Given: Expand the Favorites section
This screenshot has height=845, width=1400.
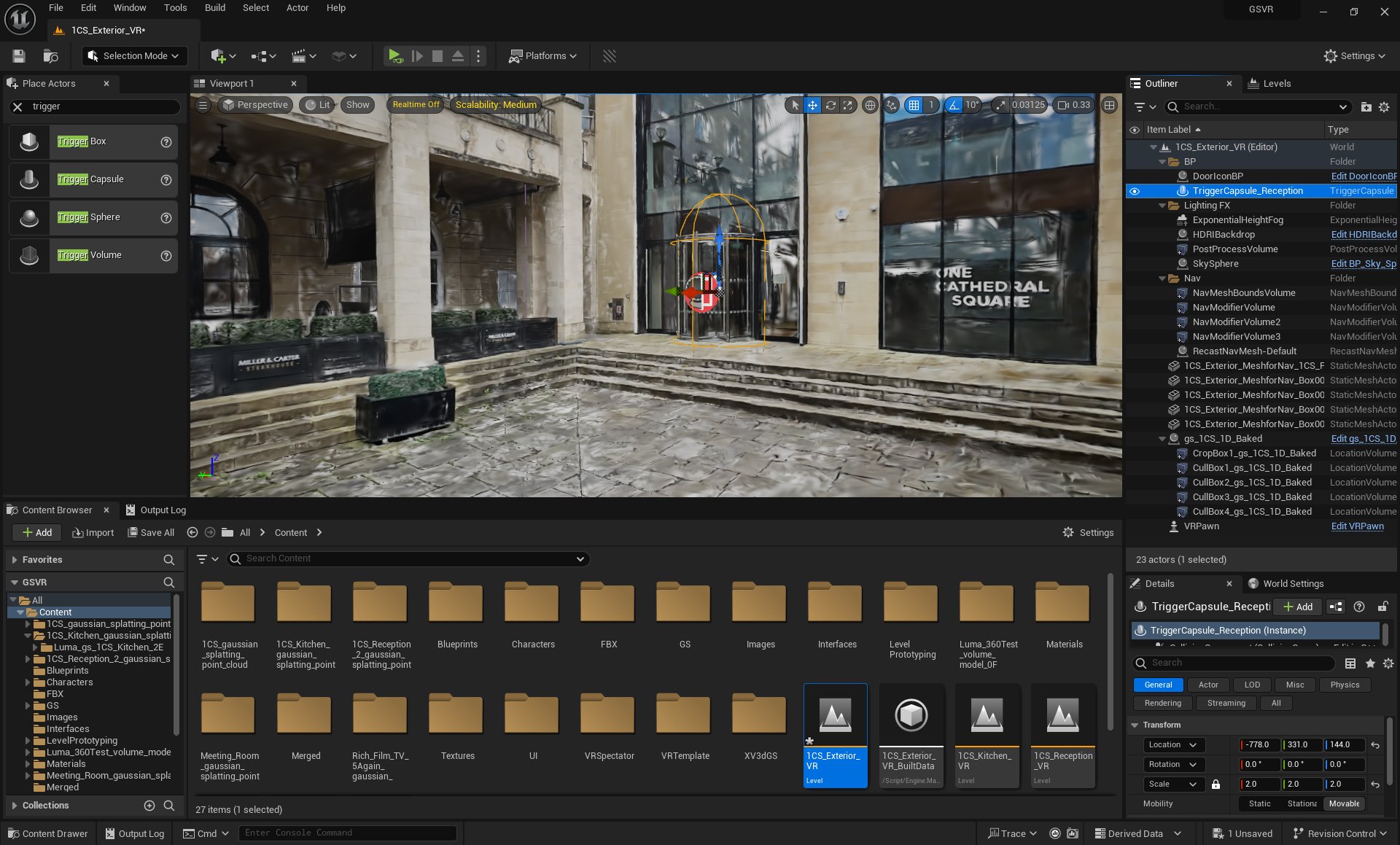Looking at the screenshot, I should 15,560.
